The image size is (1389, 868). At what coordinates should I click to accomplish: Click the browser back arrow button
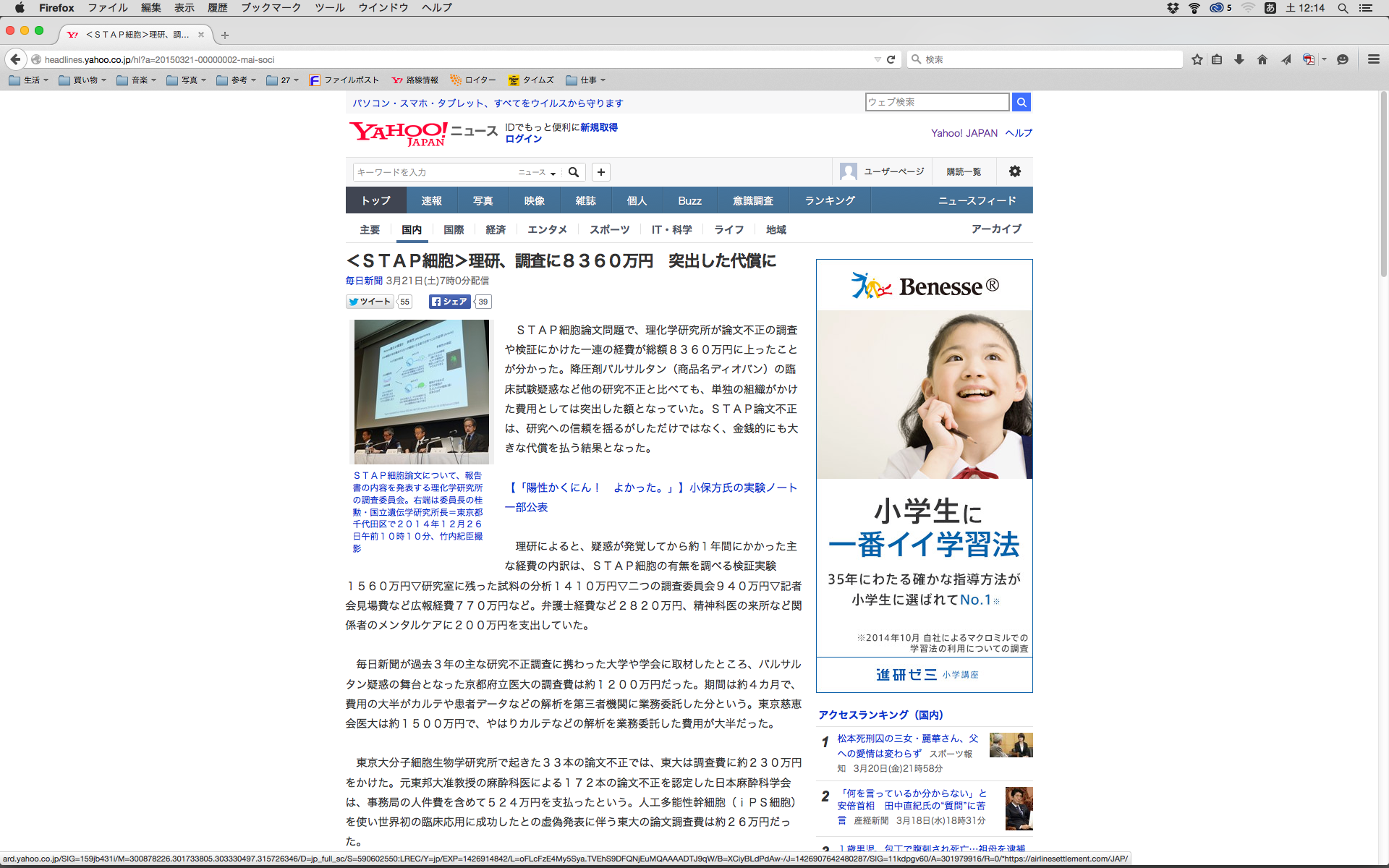pos(15,59)
